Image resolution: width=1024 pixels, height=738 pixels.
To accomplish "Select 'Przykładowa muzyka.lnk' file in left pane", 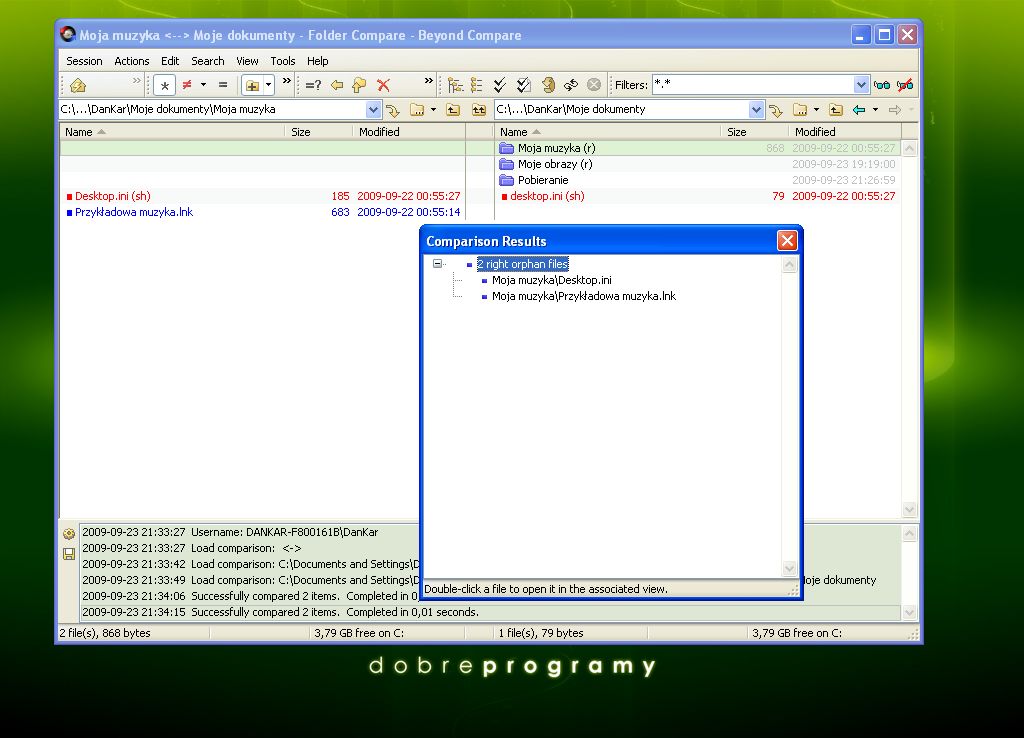I will 262,212.
